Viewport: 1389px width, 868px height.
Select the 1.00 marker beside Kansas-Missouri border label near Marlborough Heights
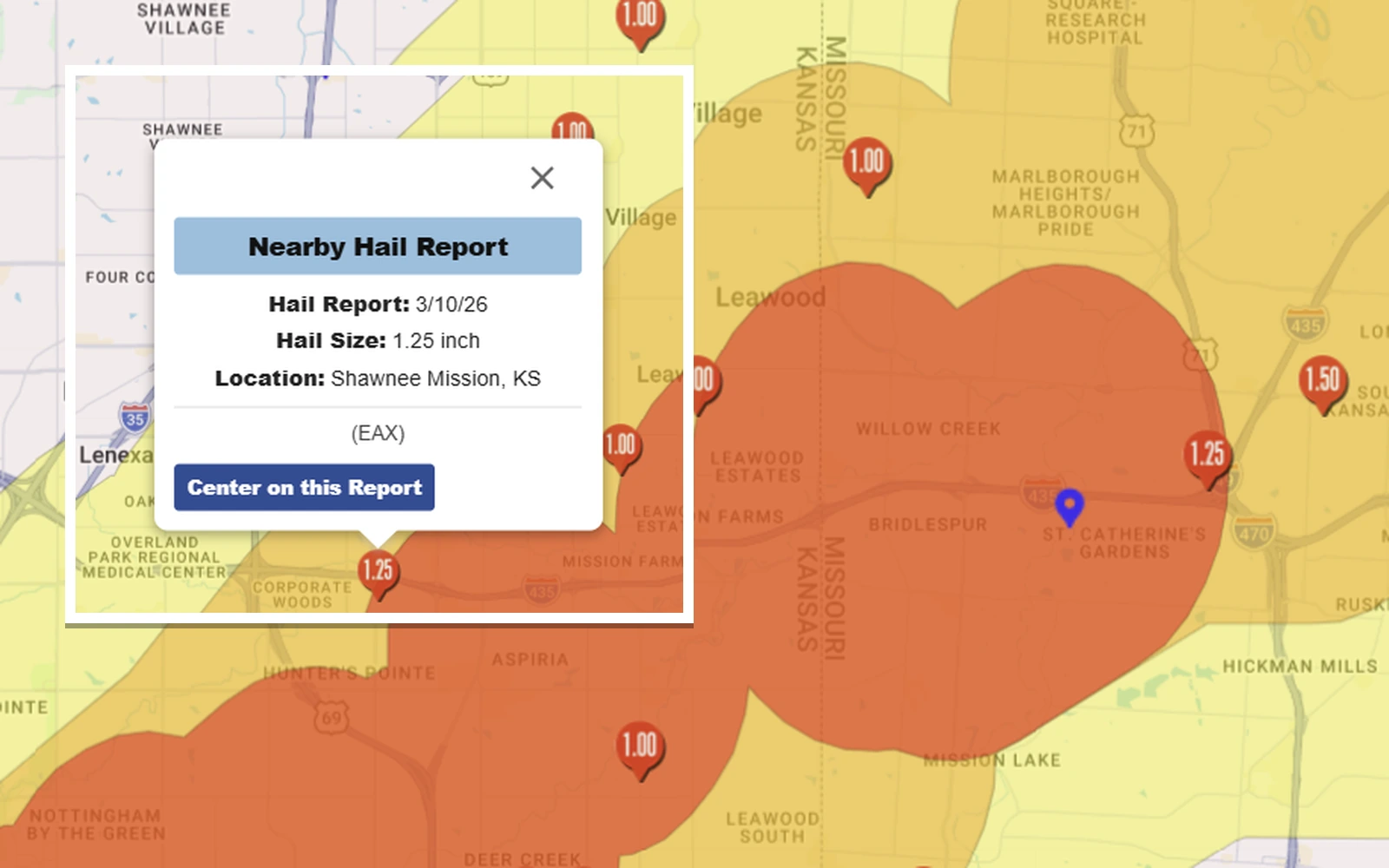pyautogui.click(x=867, y=166)
